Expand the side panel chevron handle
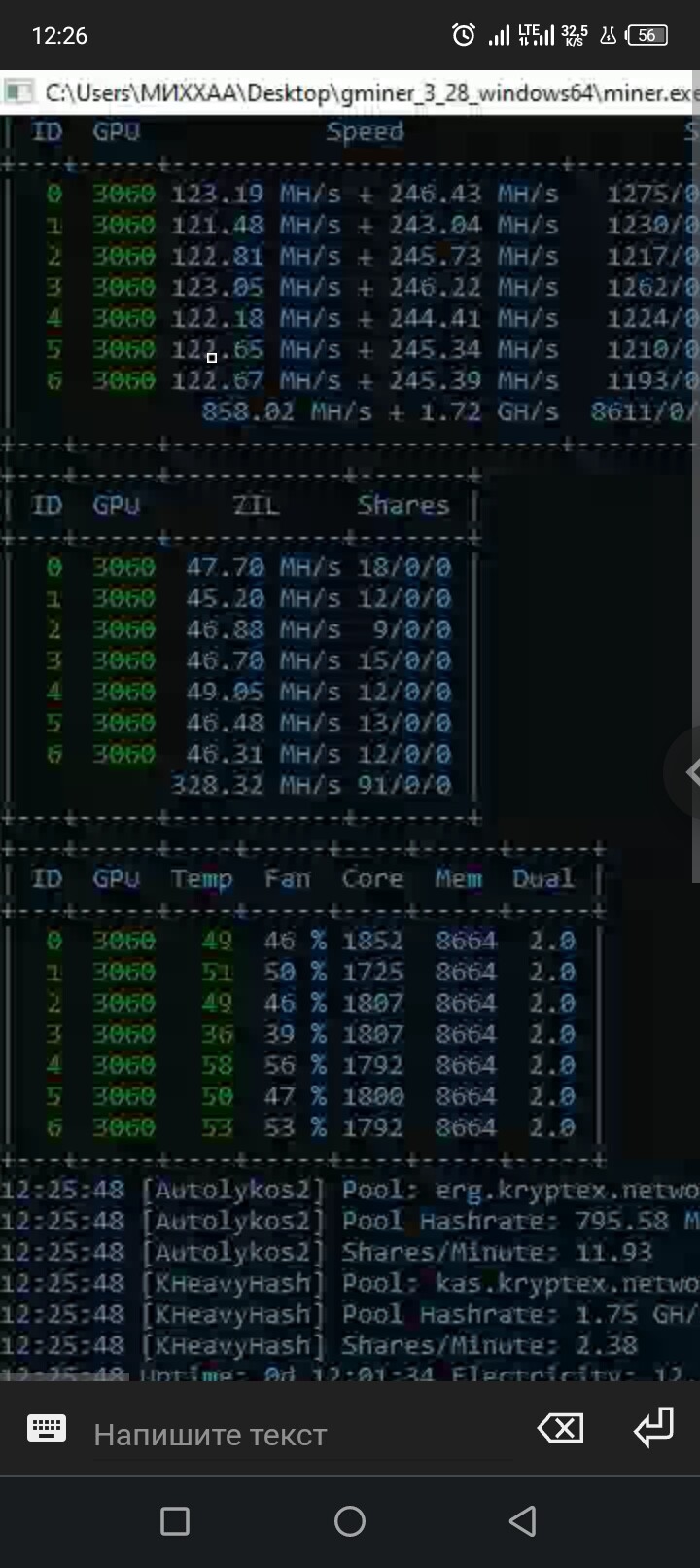Image resolution: width=700 pixels, height=1568 pixels. click(x=688, y=772)
